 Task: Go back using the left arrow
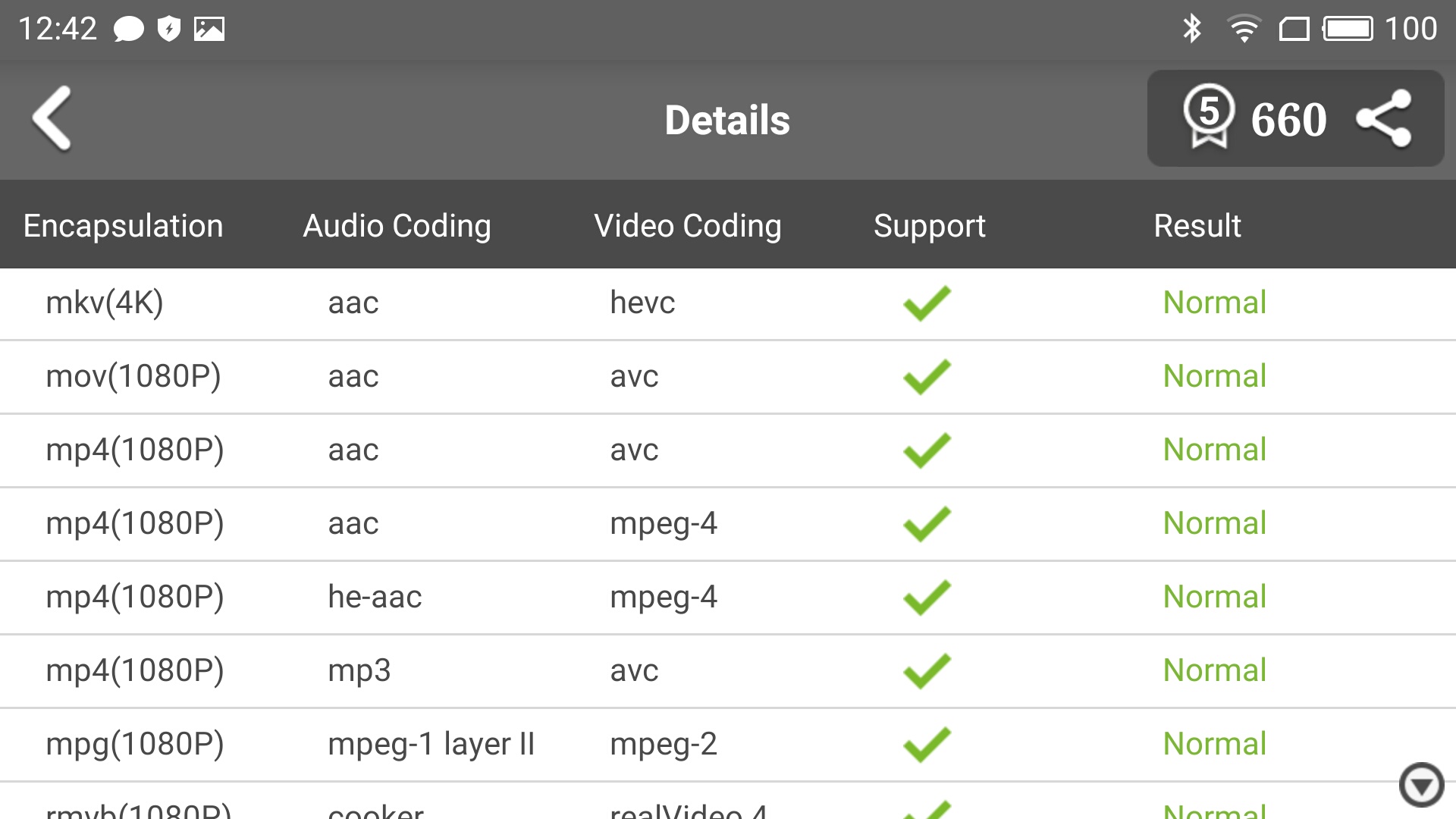(x=52, y=118)
